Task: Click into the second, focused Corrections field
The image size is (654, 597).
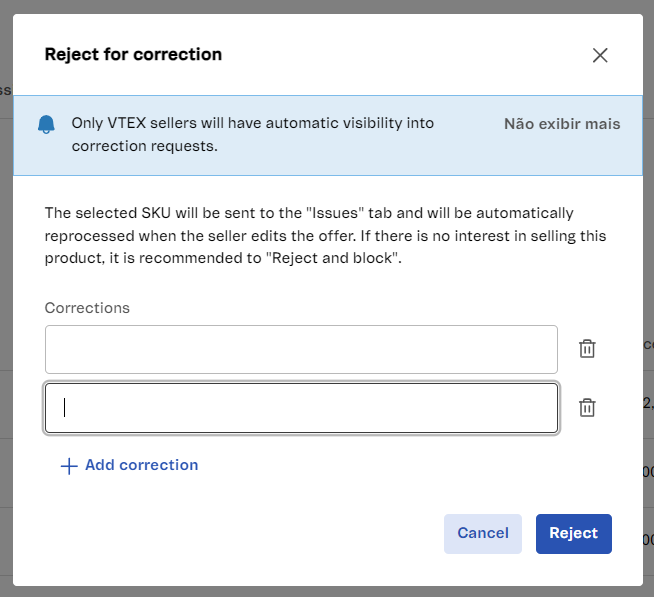Action: (x=300, y=408)
